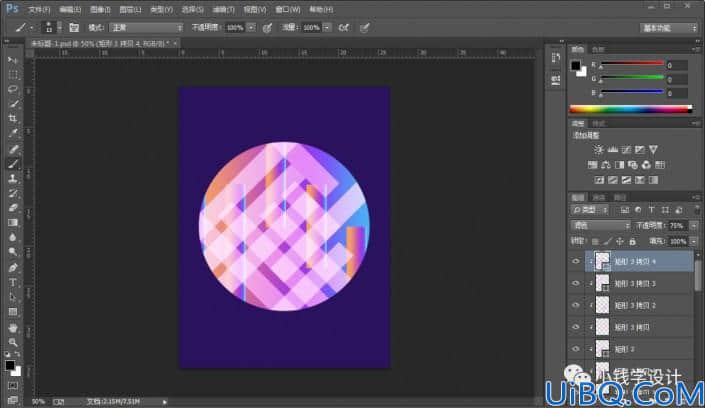Toggle pressure control for size

[x=365, y=28]
